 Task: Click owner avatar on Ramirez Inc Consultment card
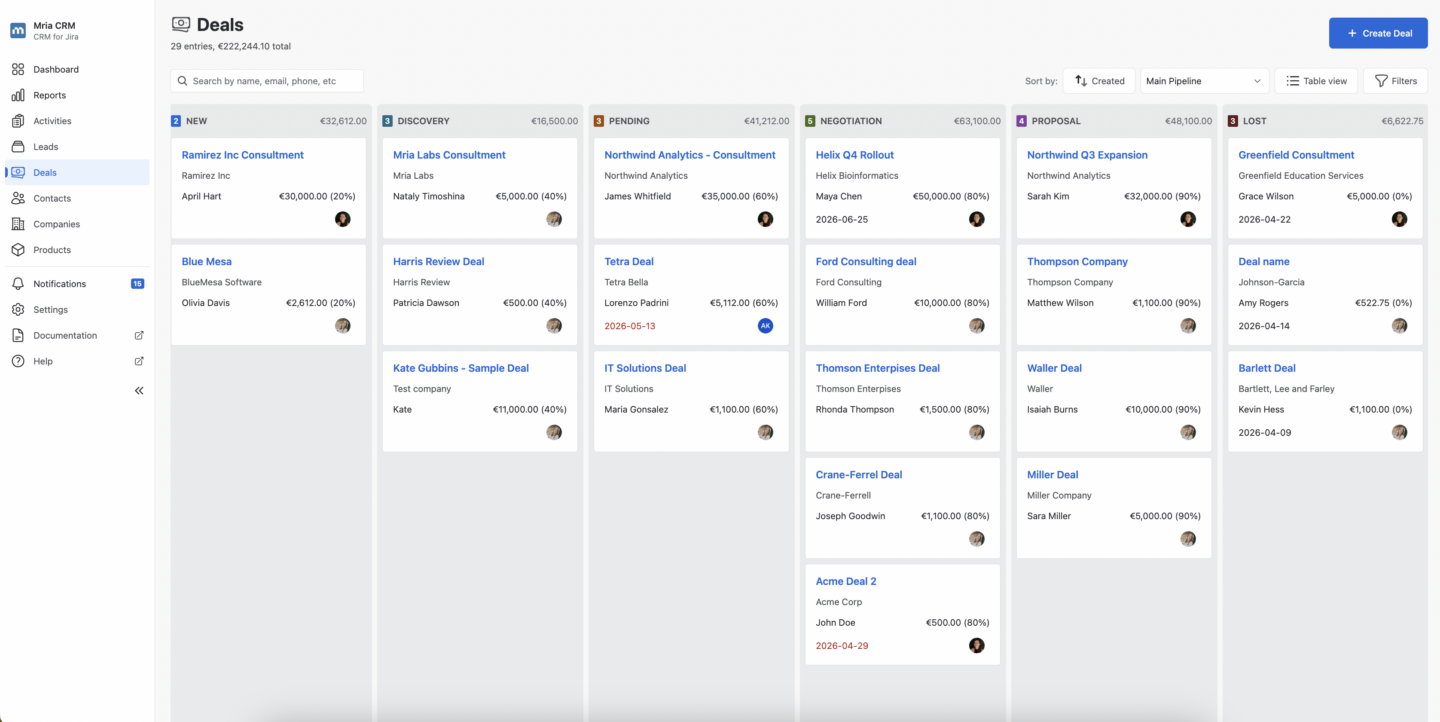click(343, 219)
